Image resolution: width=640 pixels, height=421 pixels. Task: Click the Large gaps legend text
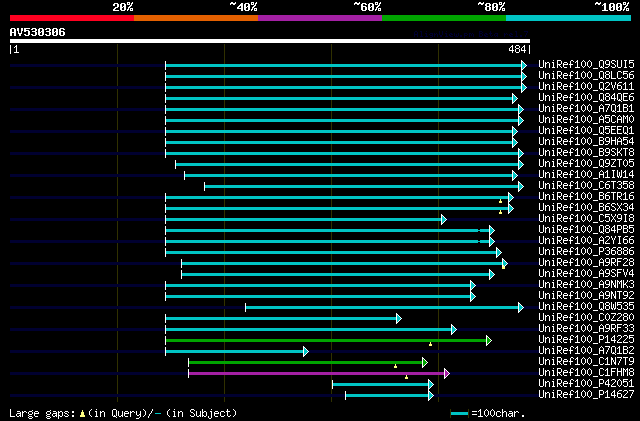pos(42,413)
